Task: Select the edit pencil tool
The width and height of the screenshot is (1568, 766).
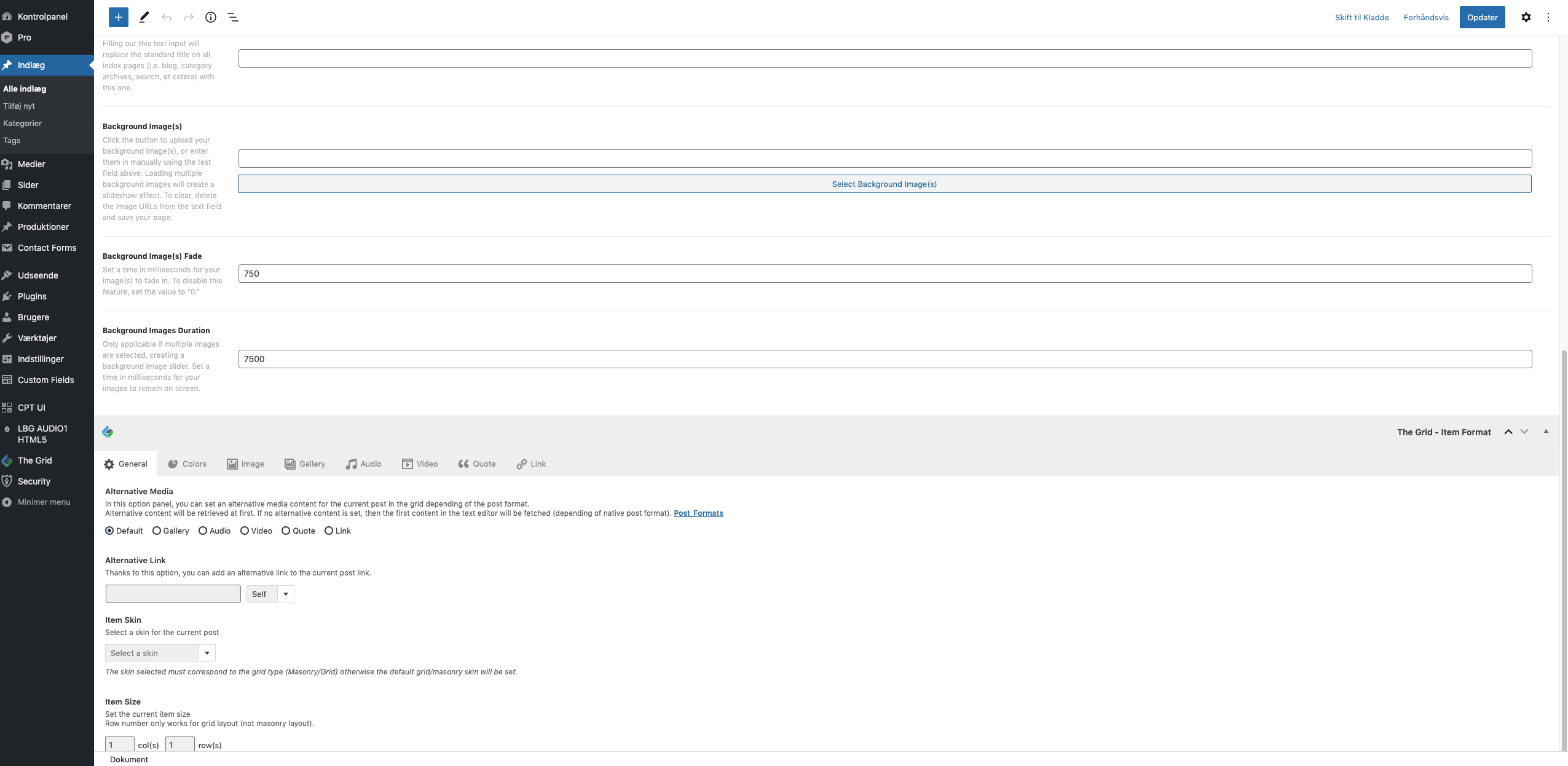Action: pos(144,17)
